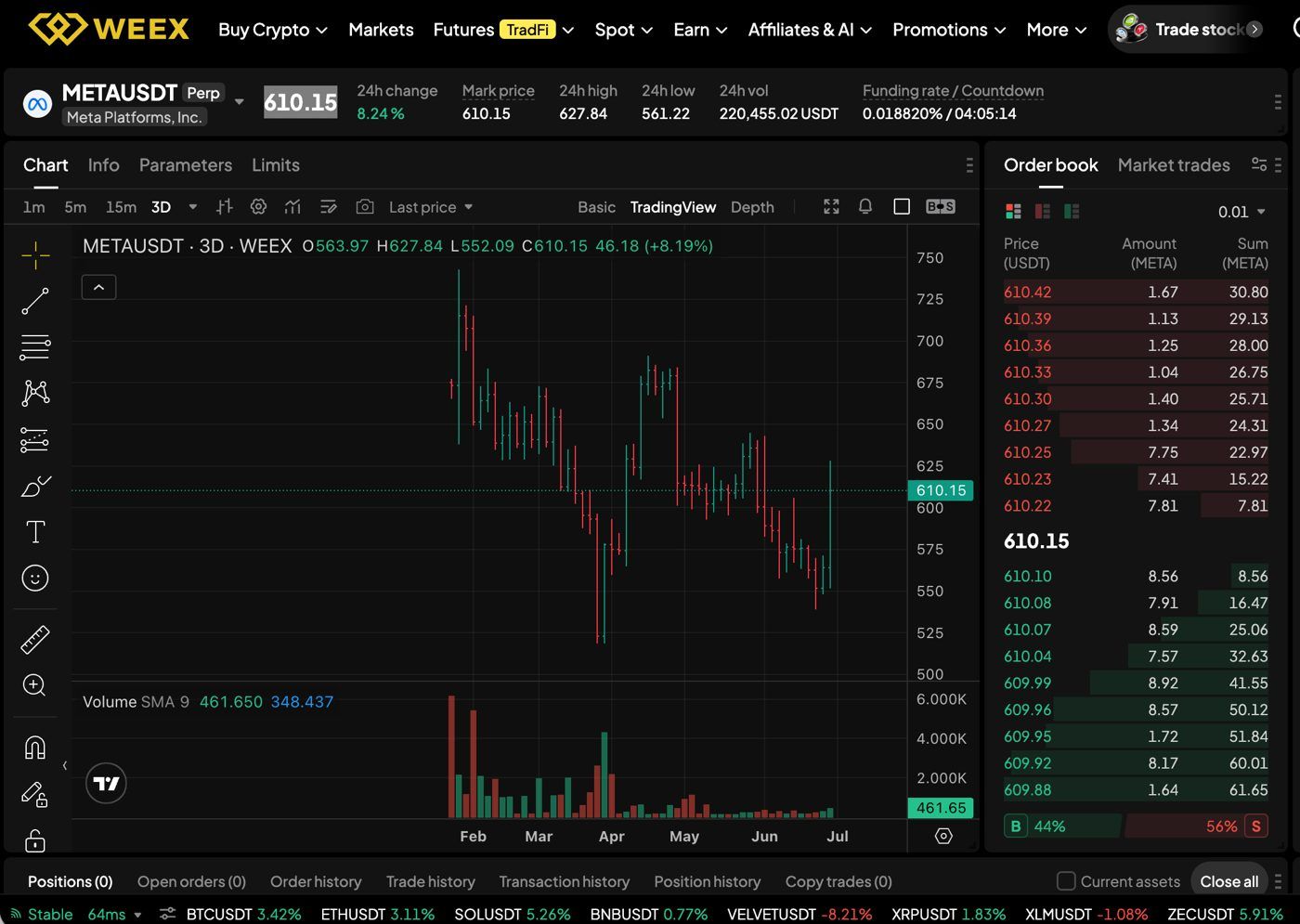Open the Order history tab
Image resolution: width=1300 pixels, height=924 pixels.
[316, 881]
